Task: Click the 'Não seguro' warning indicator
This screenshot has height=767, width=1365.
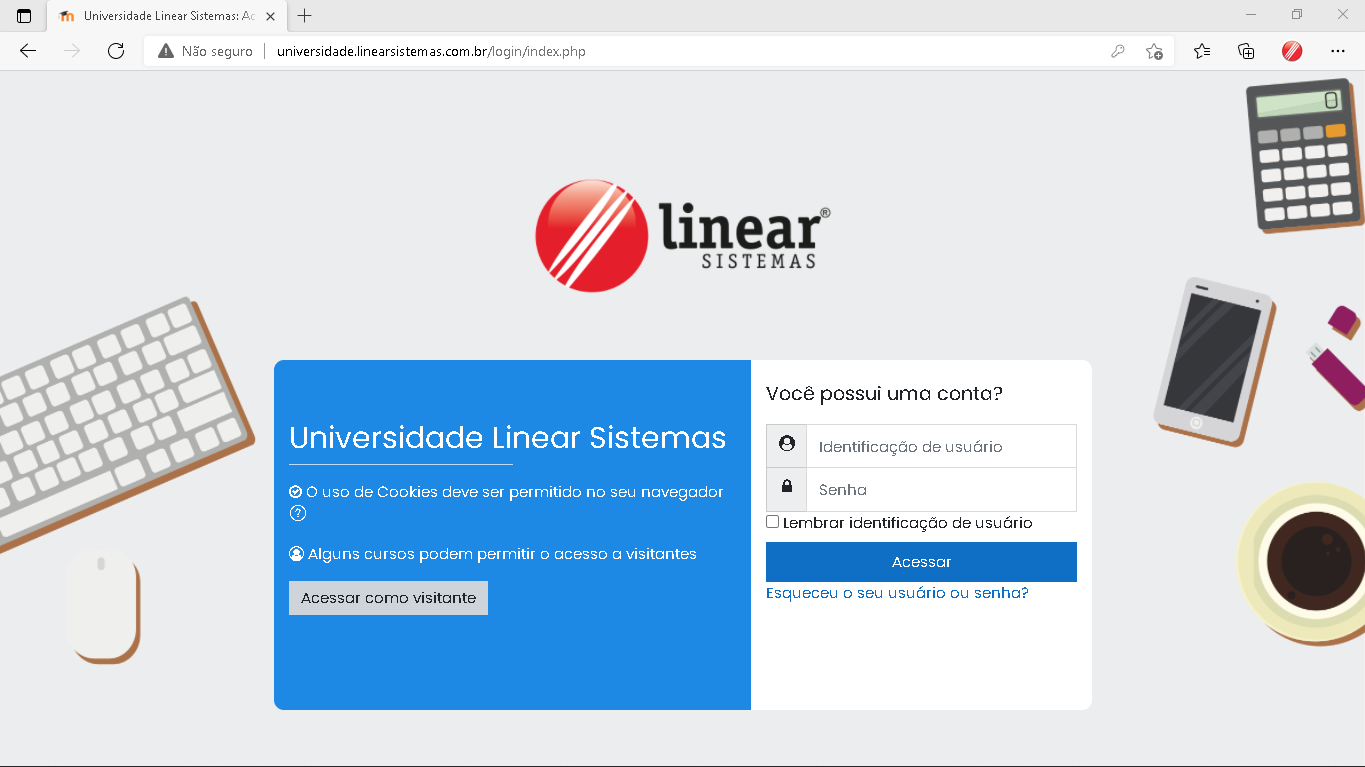Action: [205, 51]
